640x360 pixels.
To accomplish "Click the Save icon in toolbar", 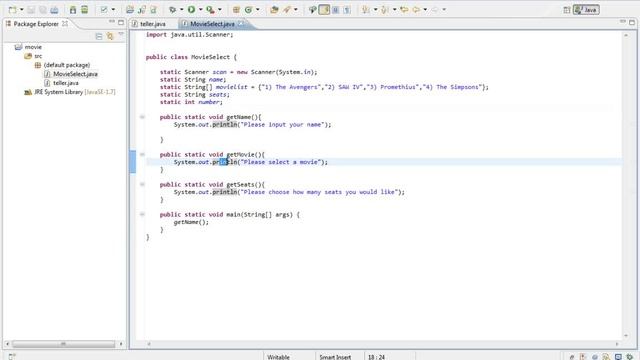I will [x=31, y=9].
